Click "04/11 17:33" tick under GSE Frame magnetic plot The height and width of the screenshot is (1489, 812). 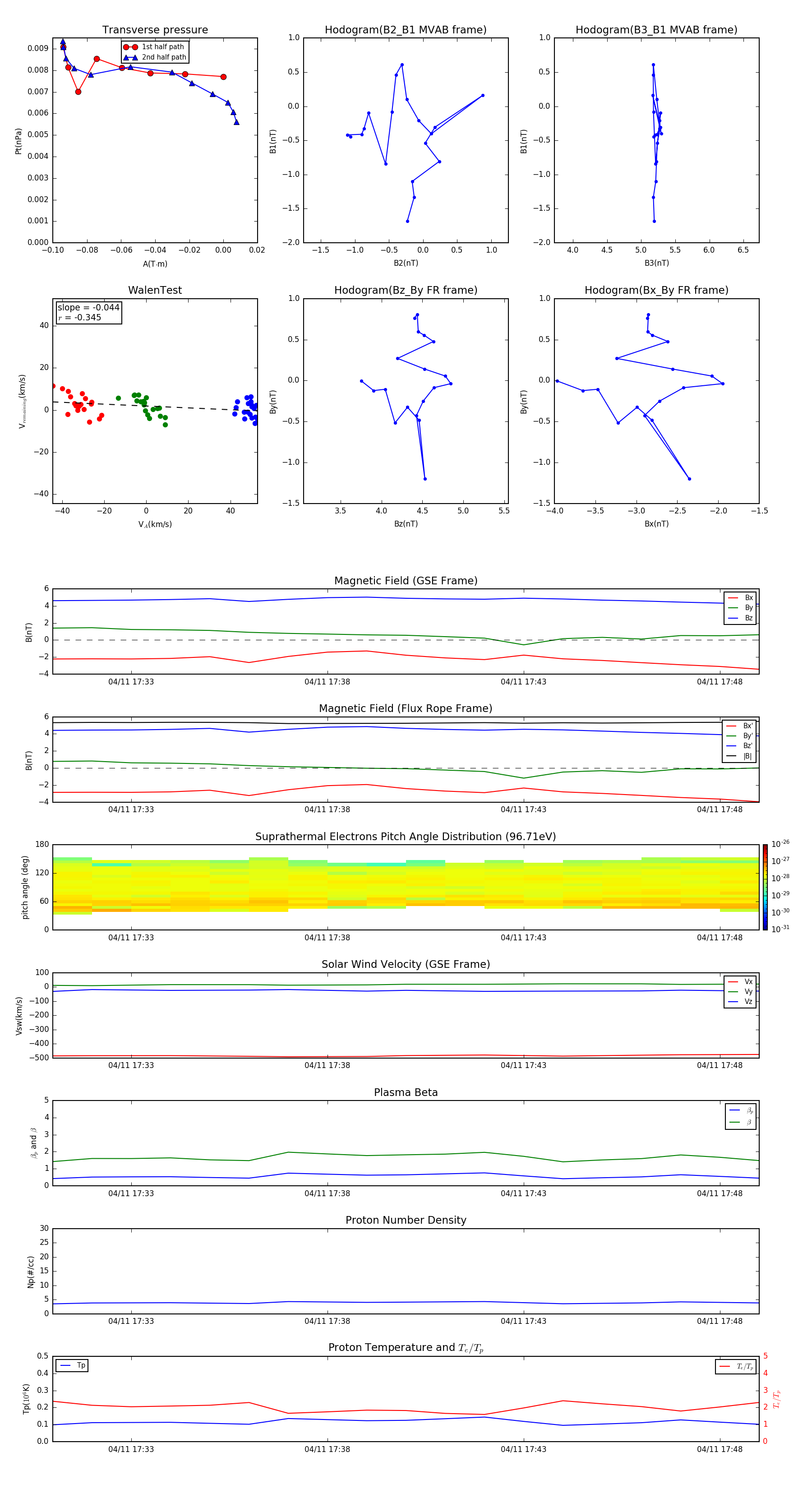(x=131, y=681)
